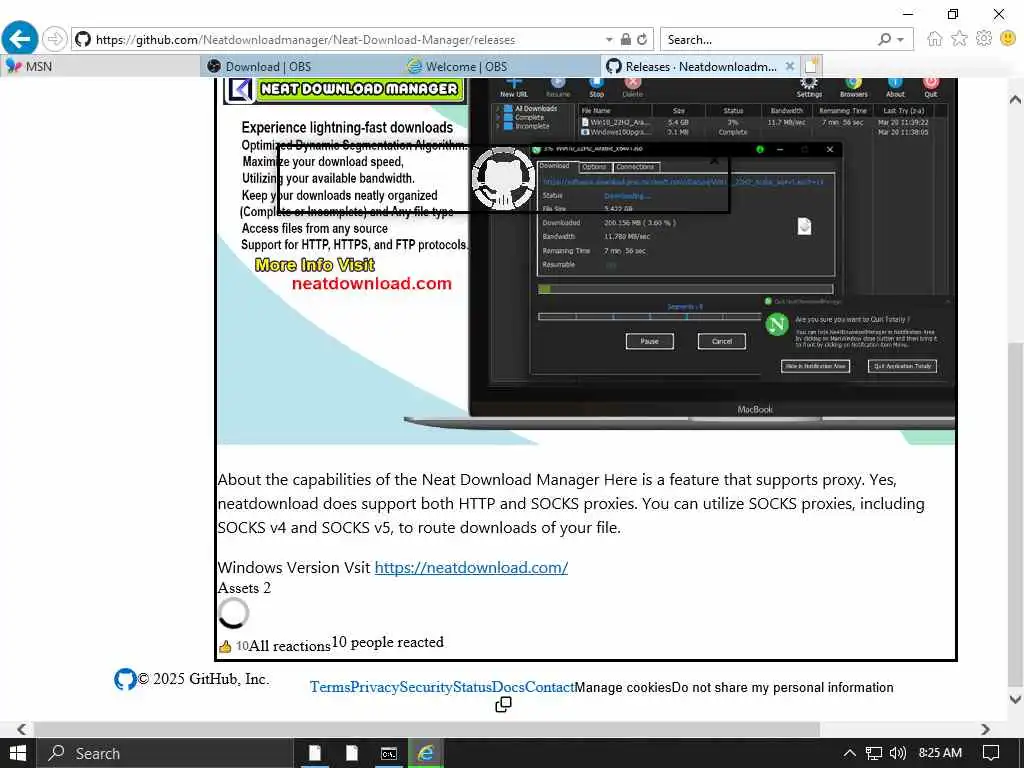The image size is (1024, 768).
Task: Open the Status footer link
Action: pos(472,687)
